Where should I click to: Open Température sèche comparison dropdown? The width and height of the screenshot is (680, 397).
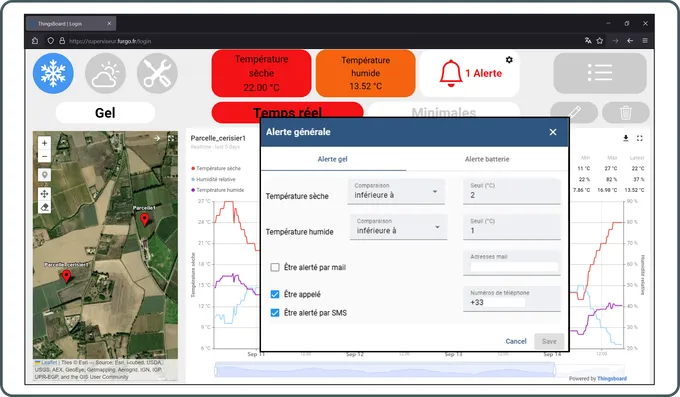396,191
